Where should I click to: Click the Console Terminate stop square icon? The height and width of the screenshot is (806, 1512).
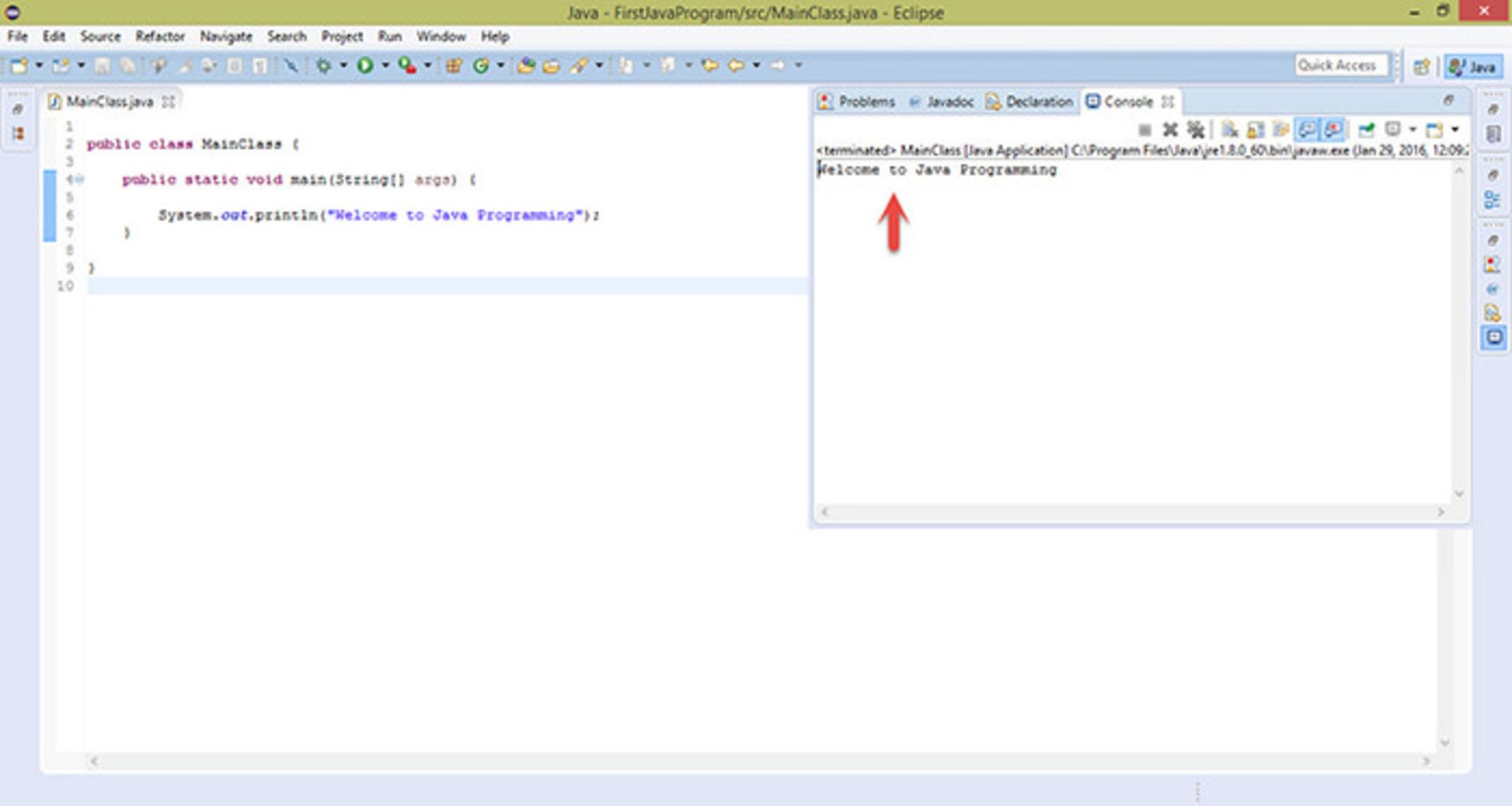click(1145, 129)
